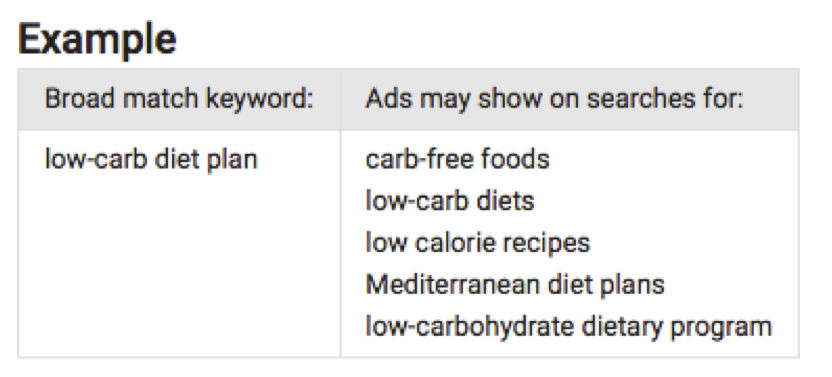Click the "low-carbohydrate dietary program" entry
Image resolution: width=832 pixels, height=377 pixels.
coord(568,327)
